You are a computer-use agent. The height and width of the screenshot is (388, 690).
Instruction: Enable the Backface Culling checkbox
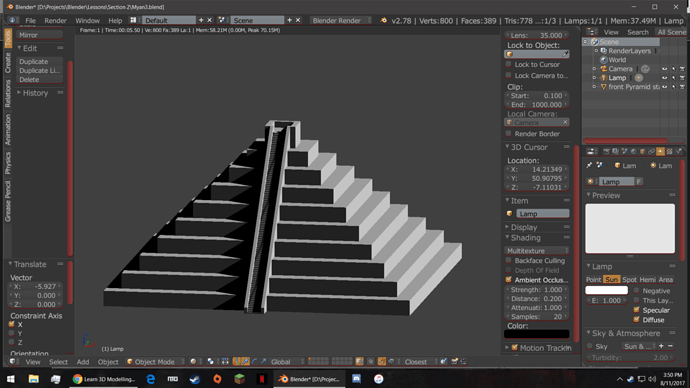(x=509, y=260)
